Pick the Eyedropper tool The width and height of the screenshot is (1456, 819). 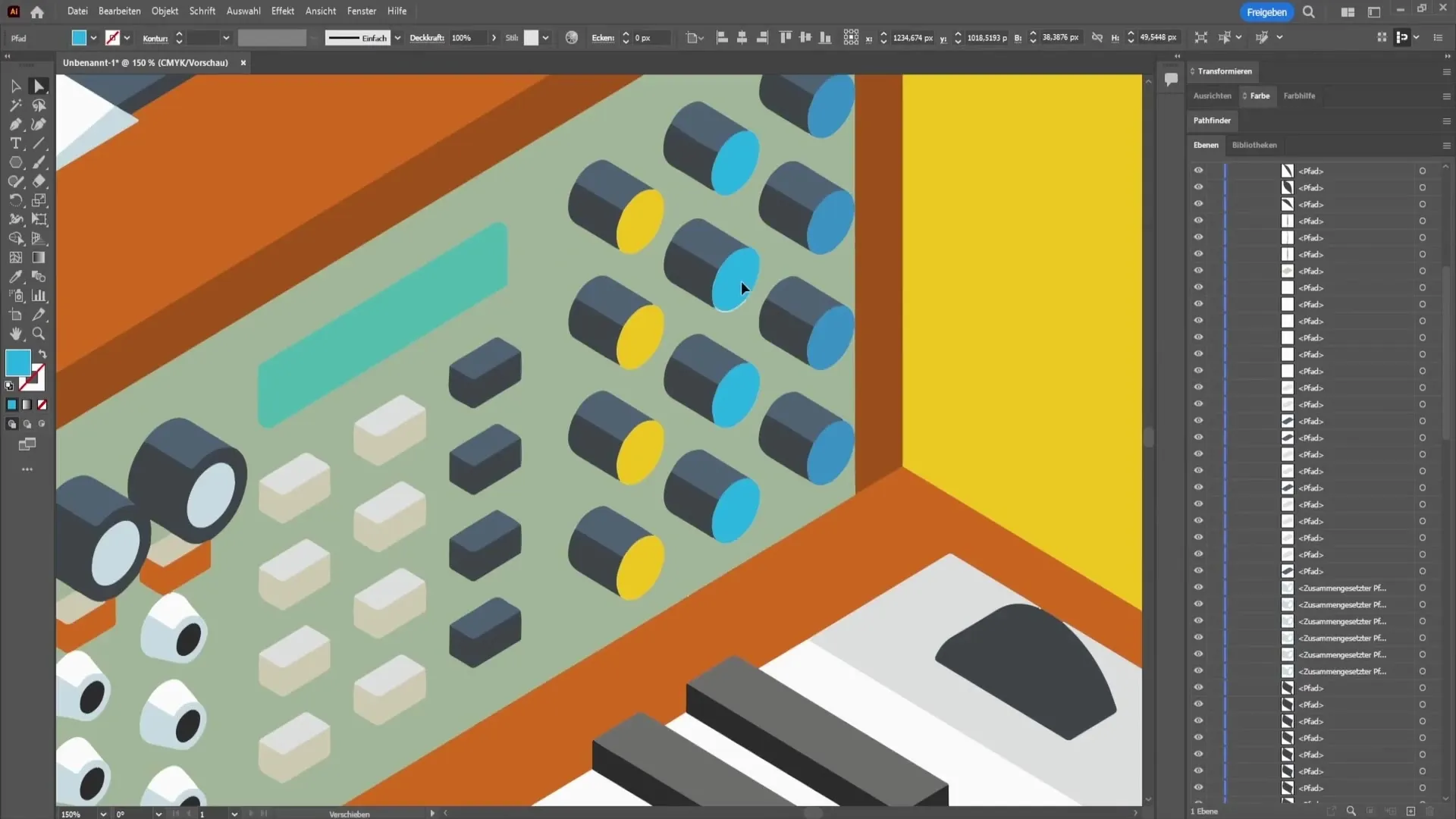click(15, 277)
